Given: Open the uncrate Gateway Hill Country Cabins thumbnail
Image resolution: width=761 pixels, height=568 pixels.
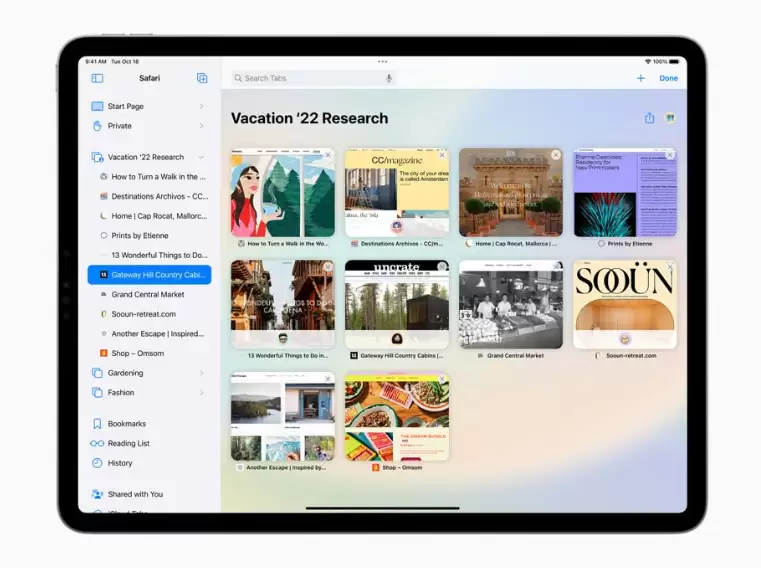Looking at the screenshot, I should (x=397, y=304).
